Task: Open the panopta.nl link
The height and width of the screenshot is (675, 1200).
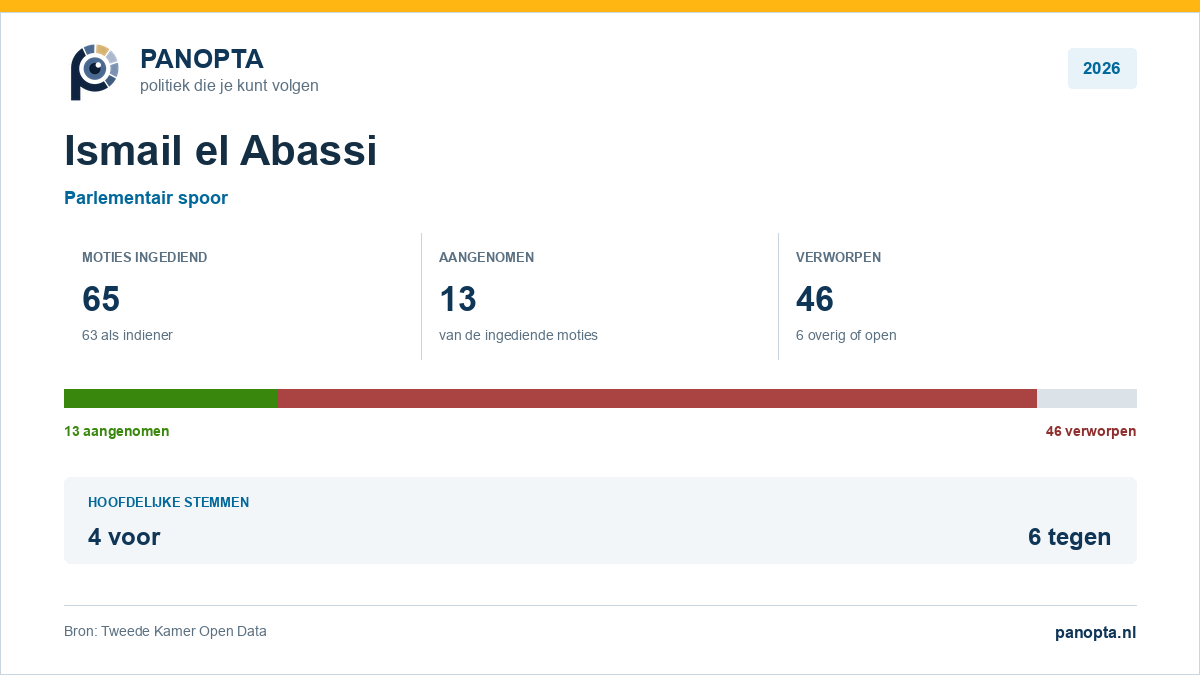Action: coord(1096,632)
